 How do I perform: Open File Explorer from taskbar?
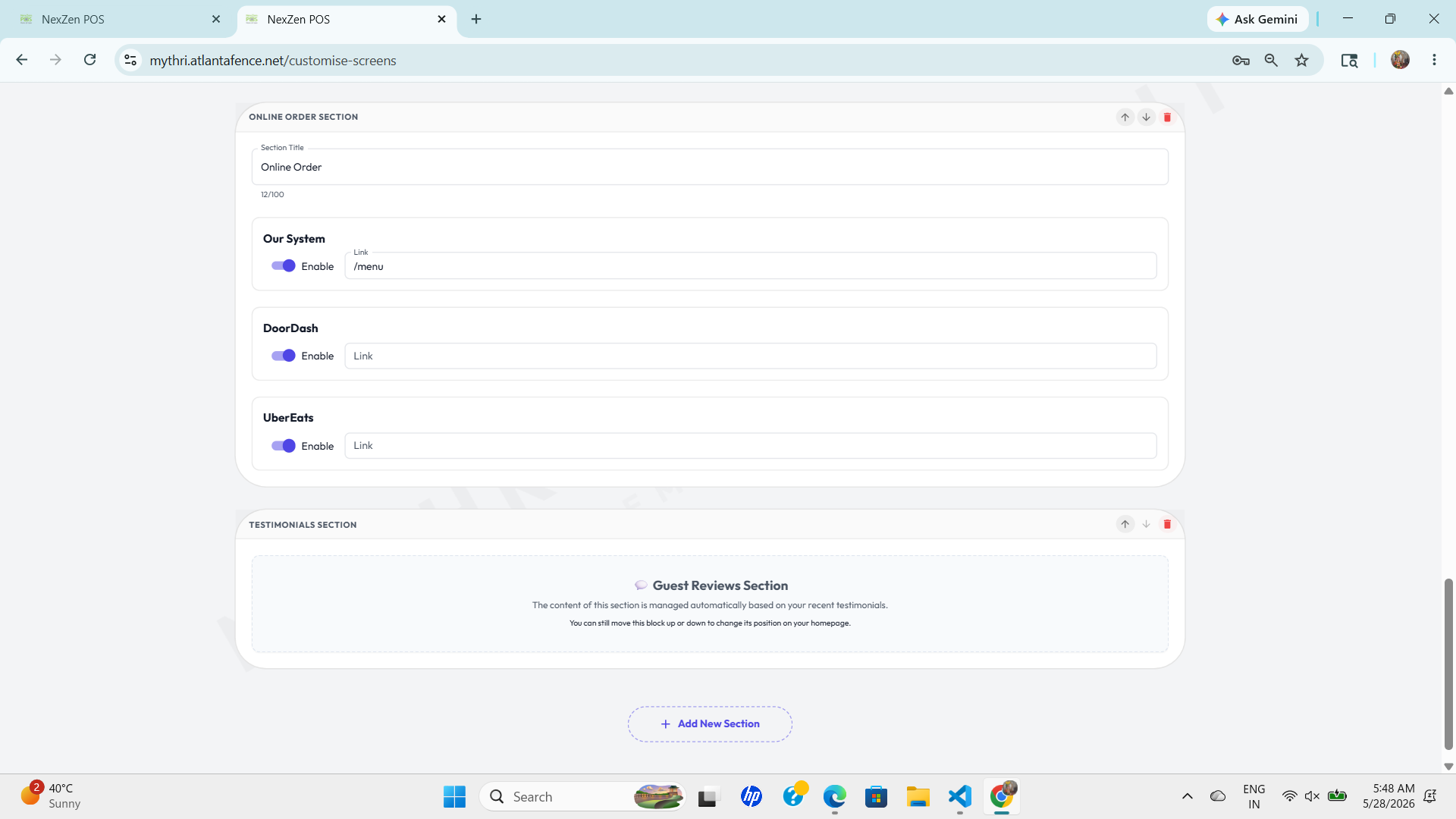pyautogui.click(x=918, y=796)
